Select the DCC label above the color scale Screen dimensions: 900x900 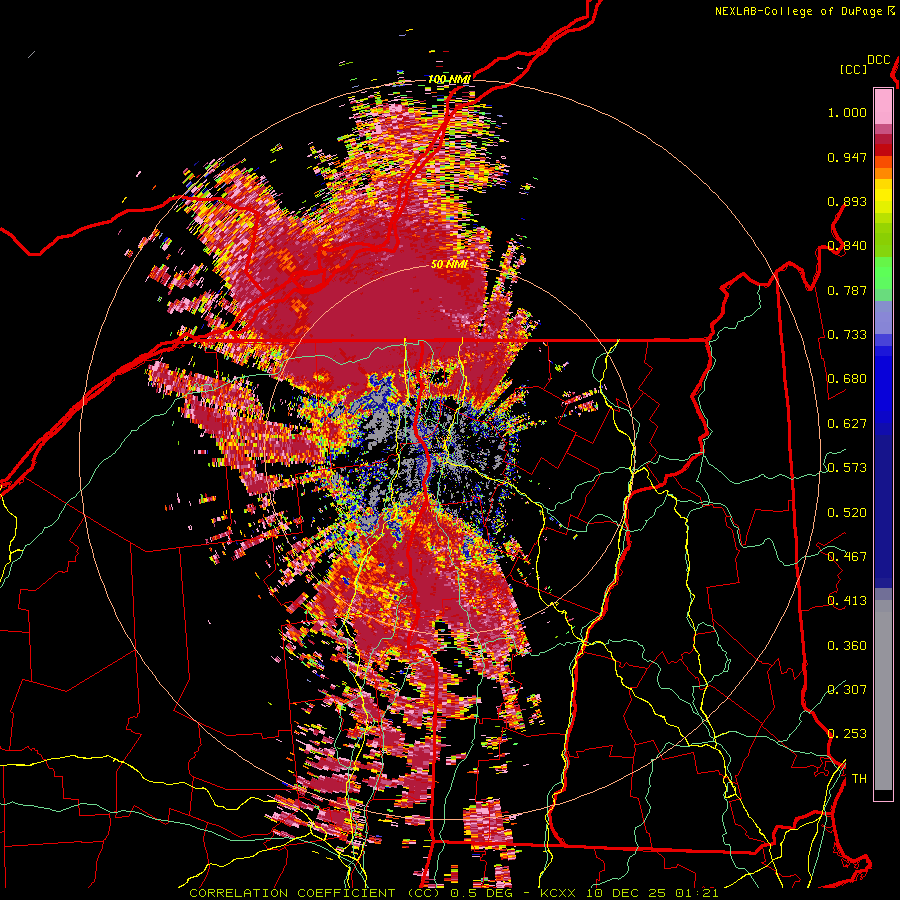tap(878, 60)
